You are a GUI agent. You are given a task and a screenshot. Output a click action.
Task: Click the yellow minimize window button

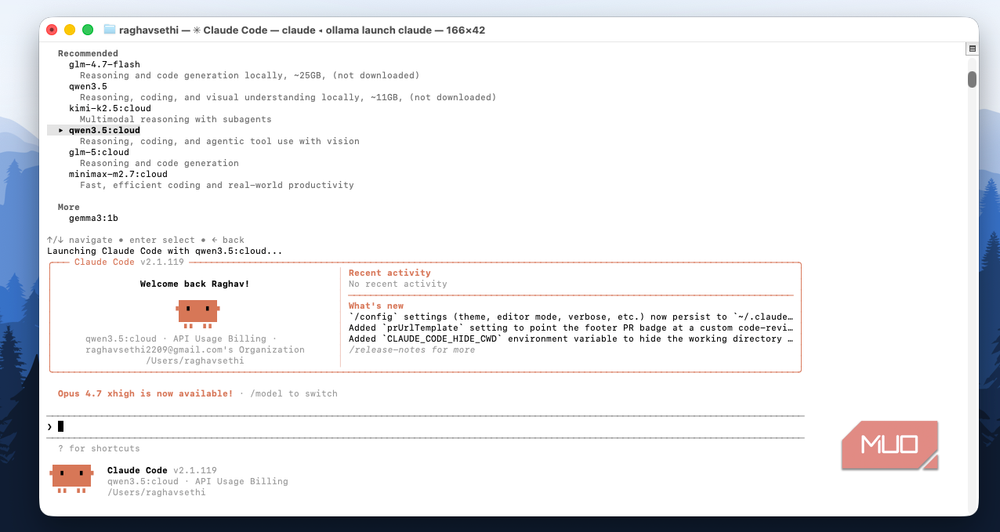tap(70, 30)
